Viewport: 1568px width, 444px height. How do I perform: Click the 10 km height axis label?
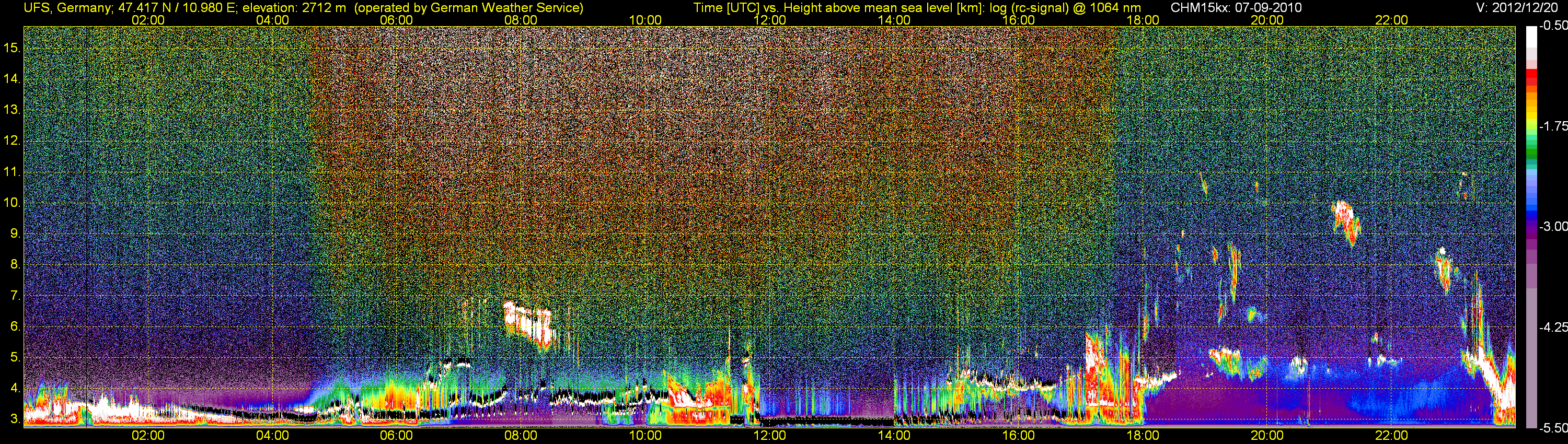click(11, 203)
